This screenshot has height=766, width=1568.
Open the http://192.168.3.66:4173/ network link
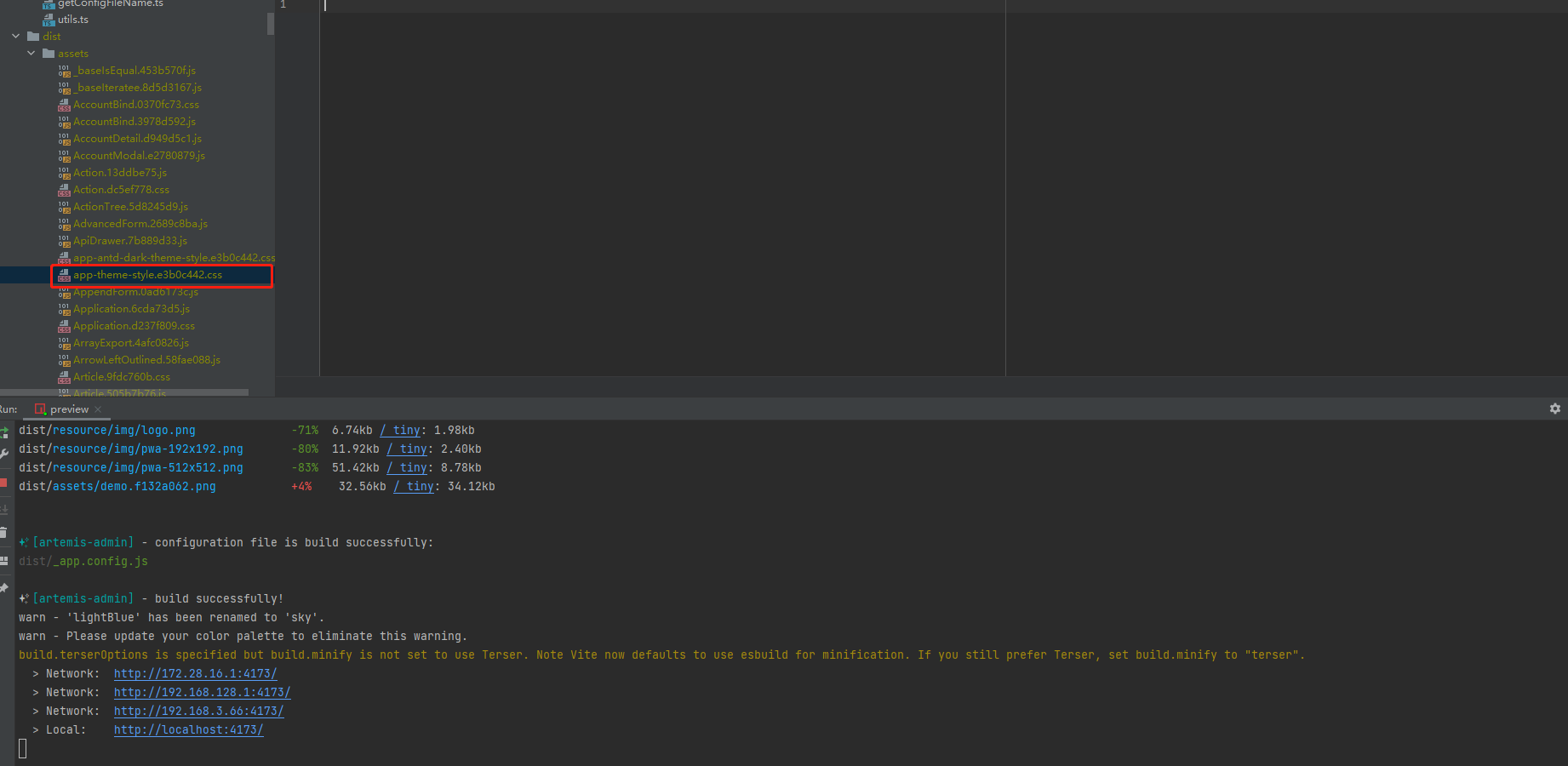(198, 711)
